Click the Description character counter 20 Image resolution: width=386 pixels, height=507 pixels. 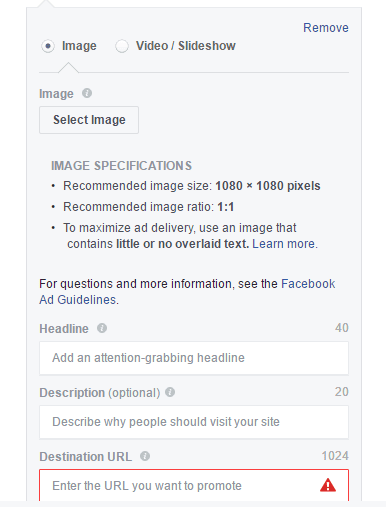342,392
